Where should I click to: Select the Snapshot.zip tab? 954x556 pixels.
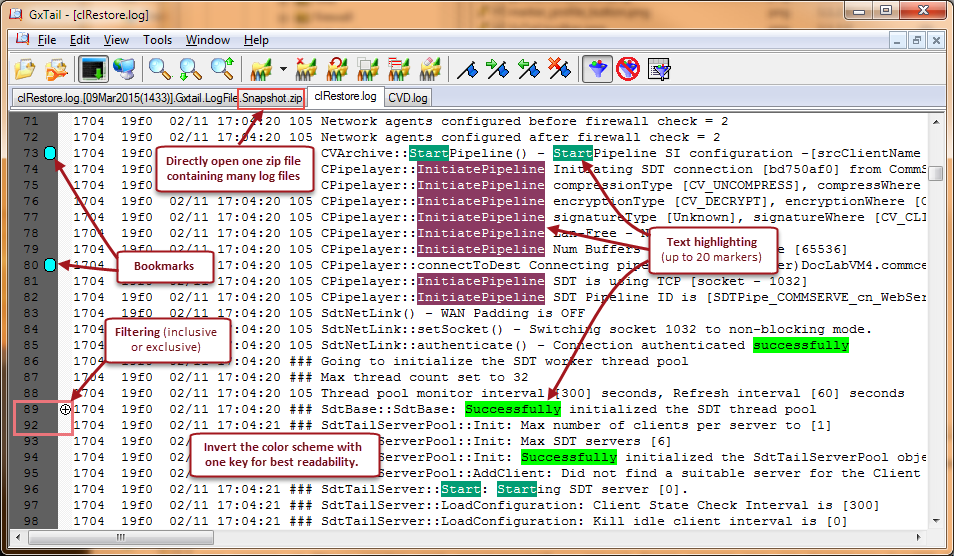[x=271, y=98]
